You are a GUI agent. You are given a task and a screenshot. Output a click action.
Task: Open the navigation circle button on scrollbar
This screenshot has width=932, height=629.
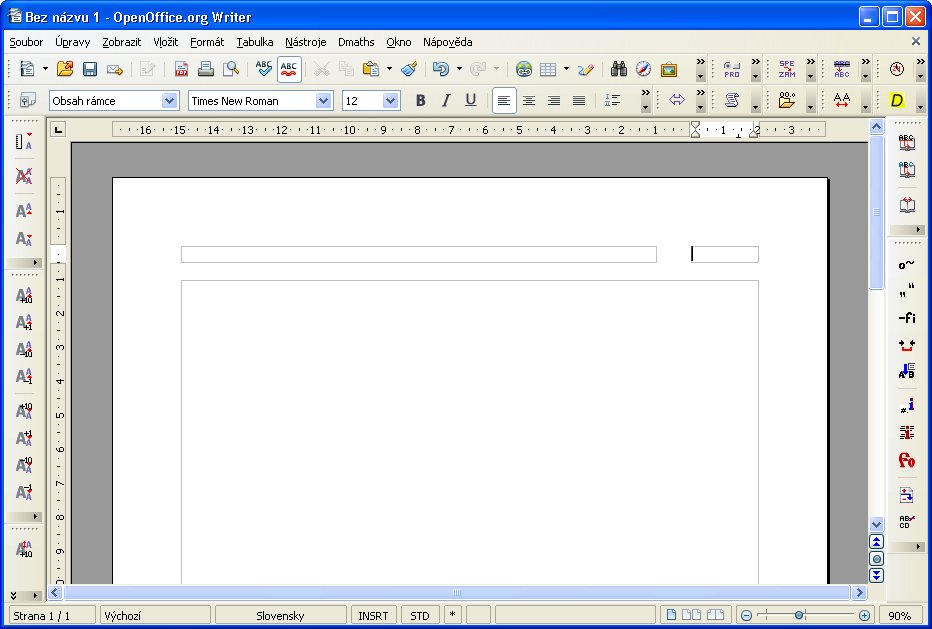pos(877,559)
